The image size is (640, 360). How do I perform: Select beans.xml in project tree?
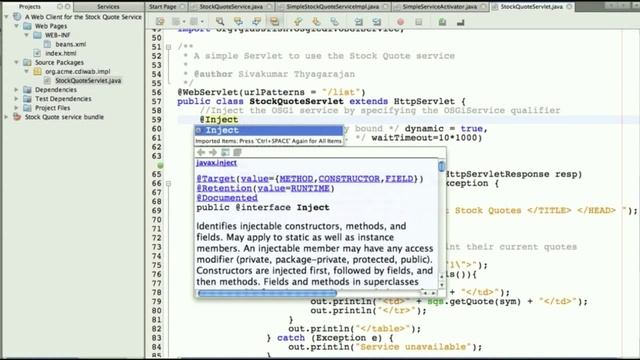coord(71,44)
